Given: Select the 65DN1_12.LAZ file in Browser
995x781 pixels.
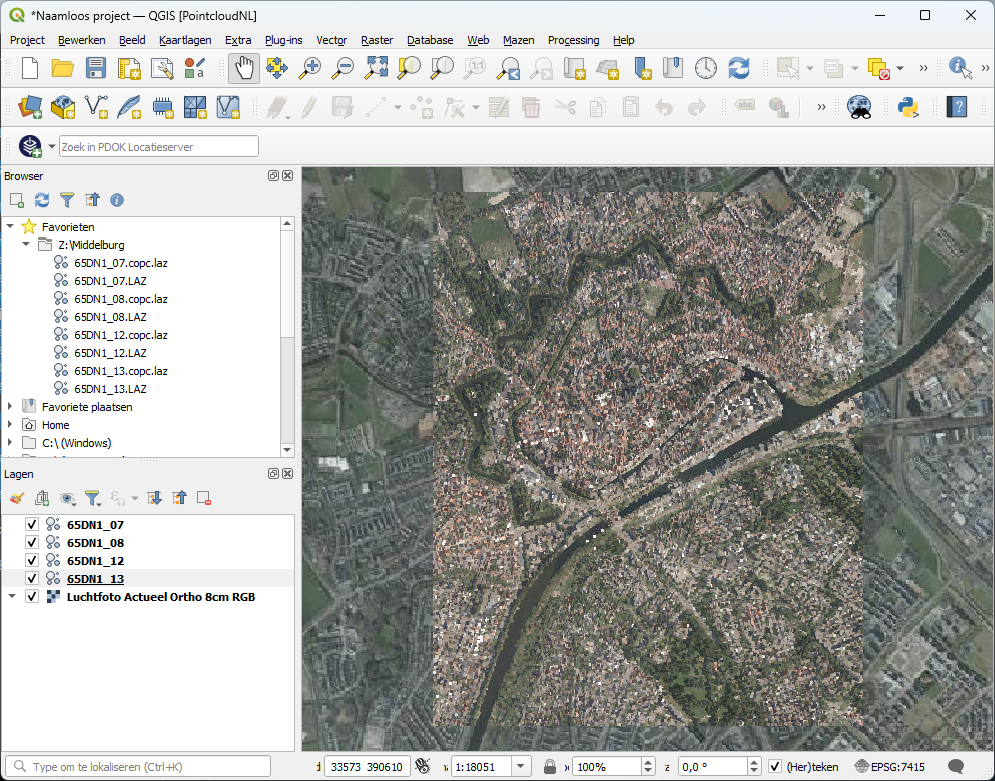Looking at the screenshot, I should (x=110, y=352).
